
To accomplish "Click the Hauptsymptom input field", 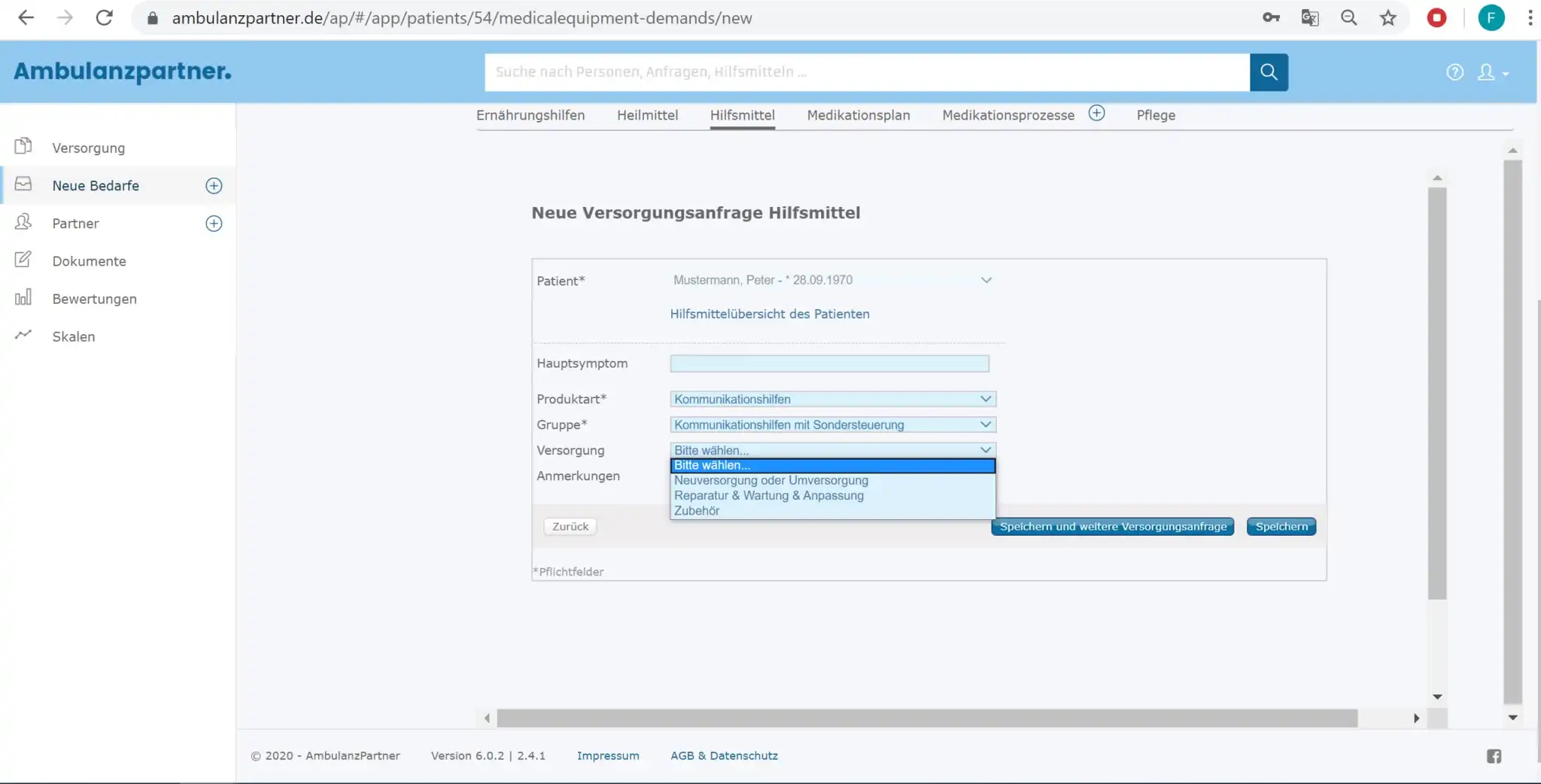I will click(829, 363).
